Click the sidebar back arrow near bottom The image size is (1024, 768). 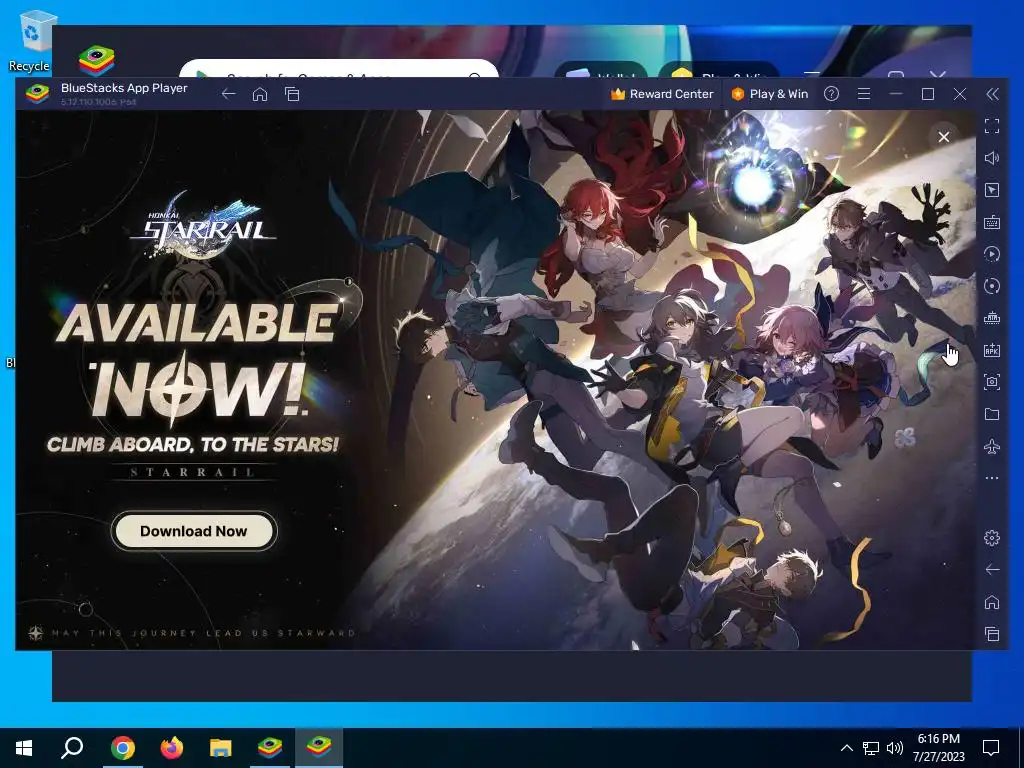[x=992, y=569]
